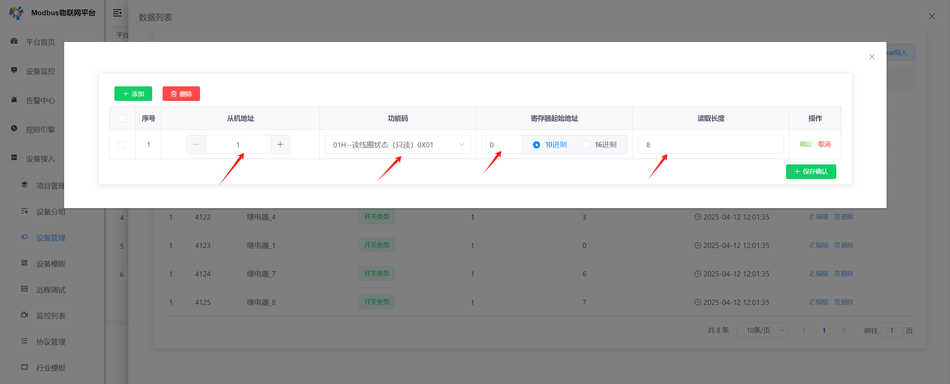The height and width of the screenshot is (384, 950).
Task: Click the 设备模版 icon in the sidebar
Action: pyautogui.click(x=24, y=263)
